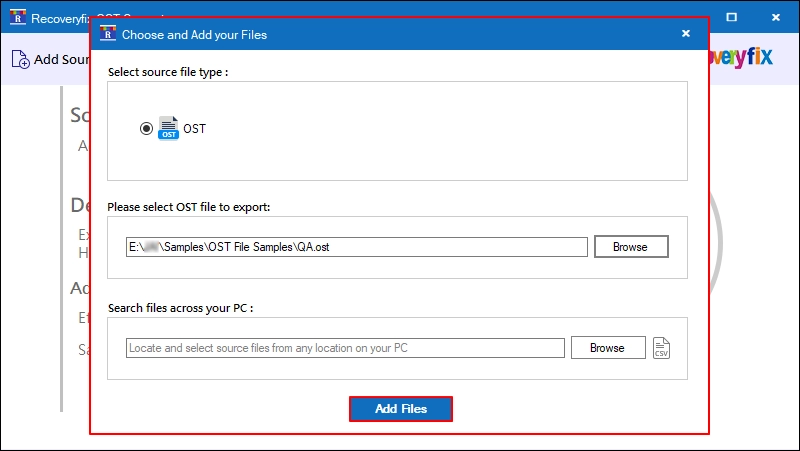Click the Recoveryfix icon in main window title bar

(x=18, y=17)
